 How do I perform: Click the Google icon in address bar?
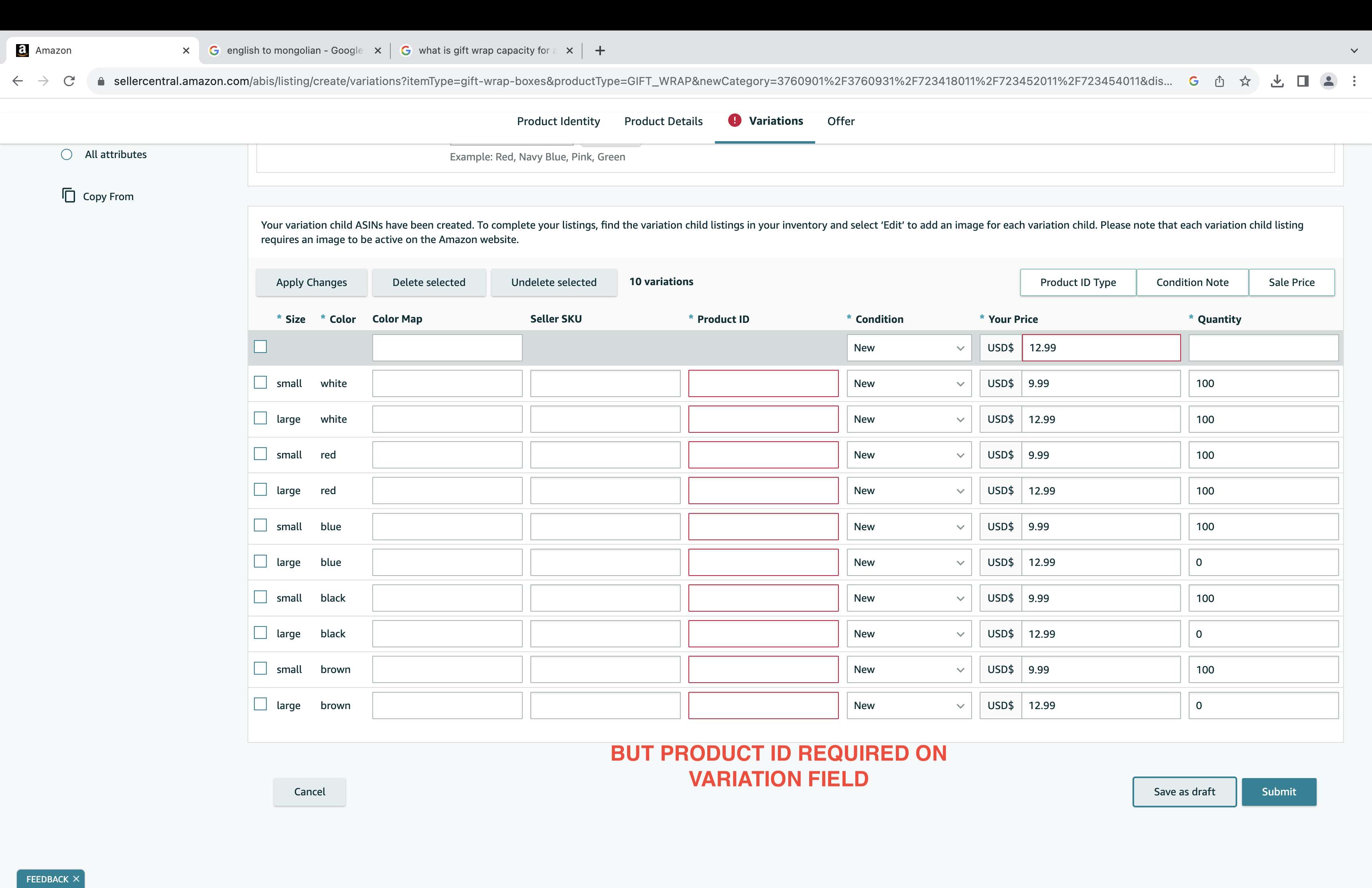click(1193, 81)
